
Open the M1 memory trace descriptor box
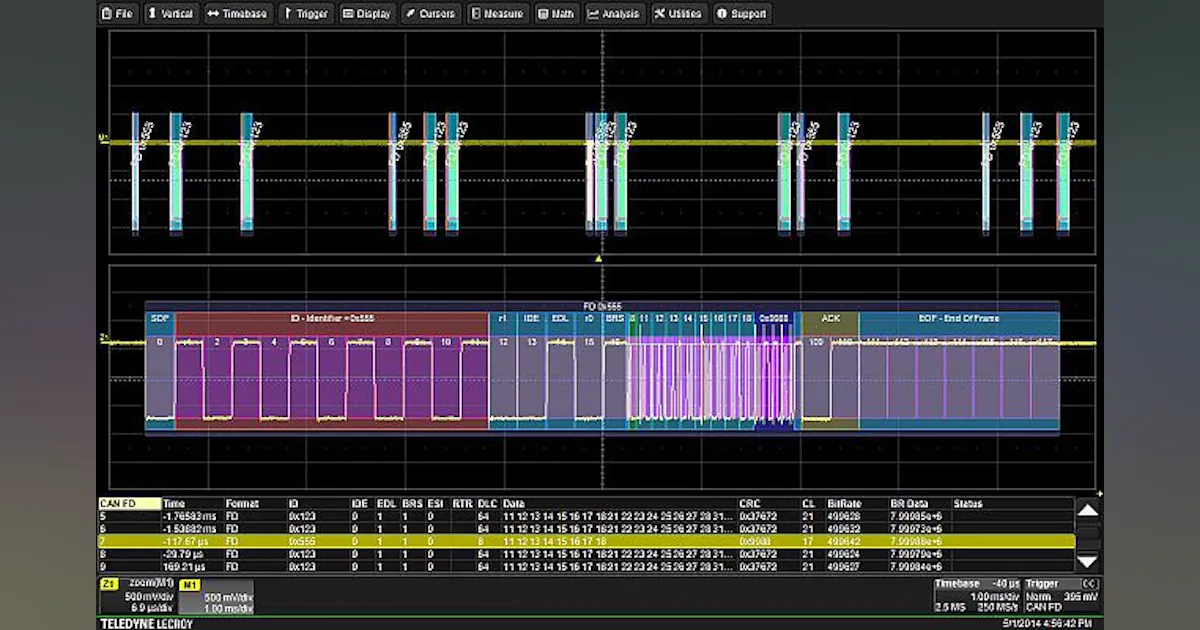point(216,597)
